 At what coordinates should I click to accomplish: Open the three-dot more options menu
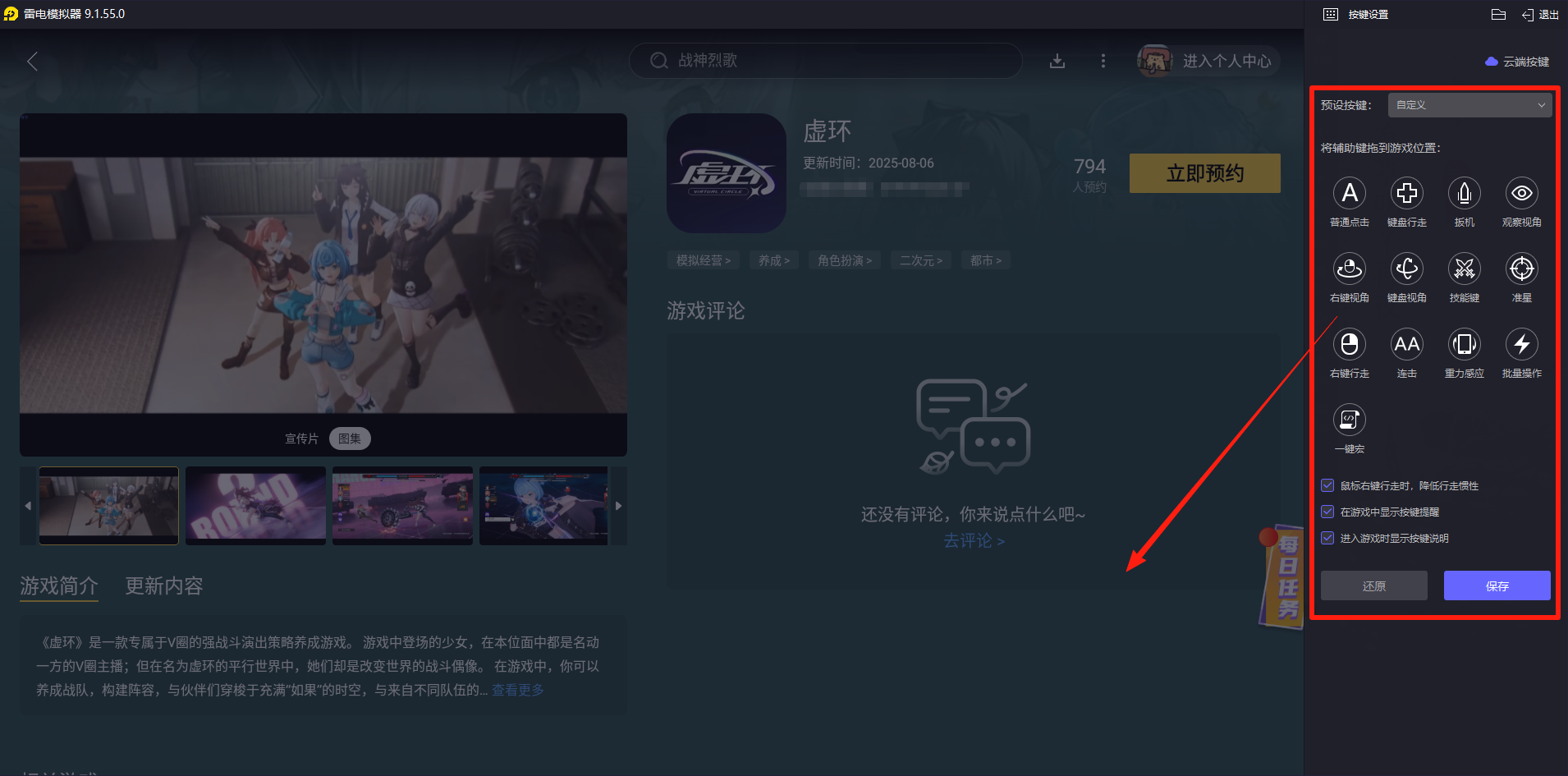[x=1103, y=61]
